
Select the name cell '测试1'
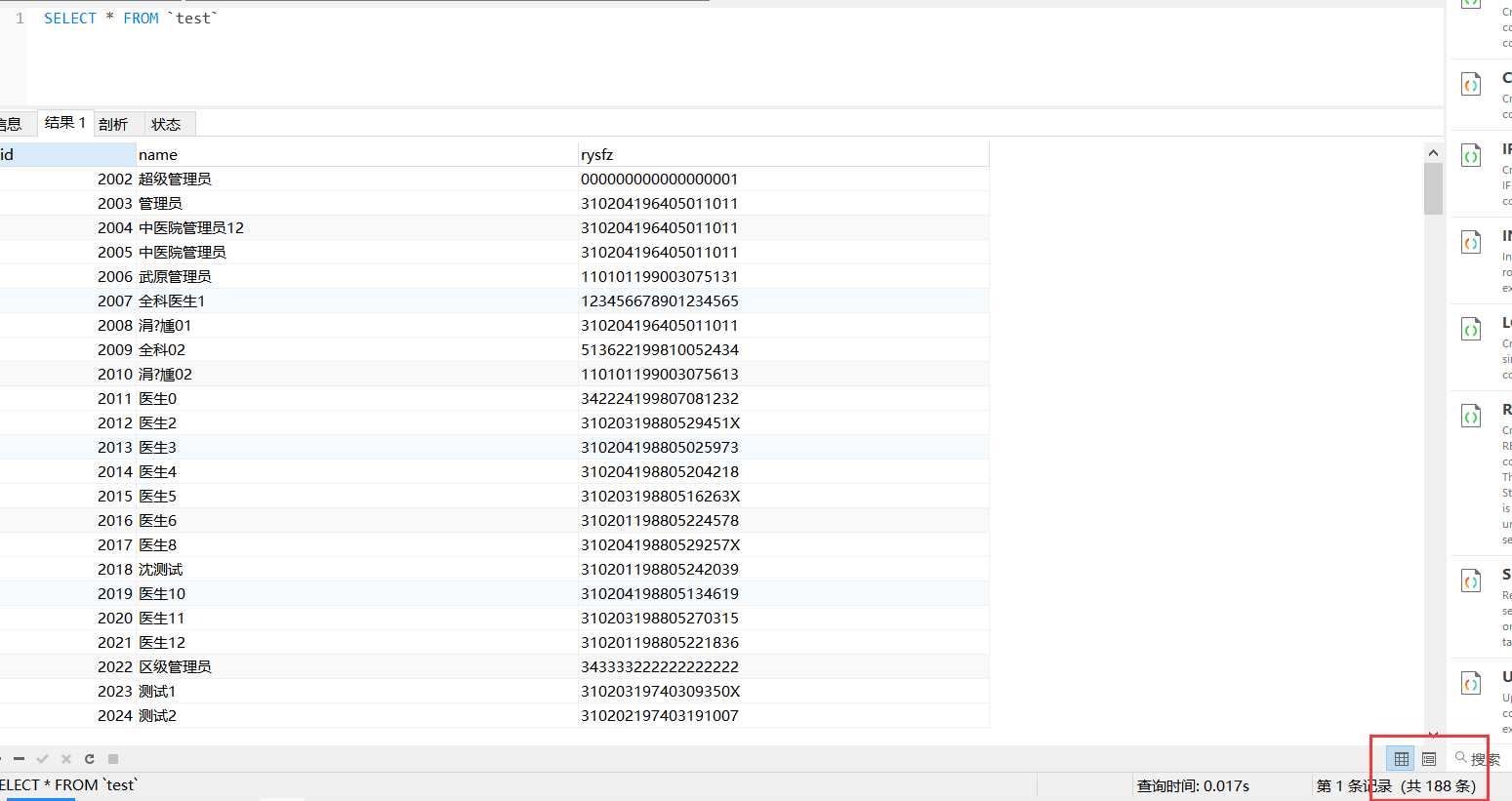pos(357,691)
